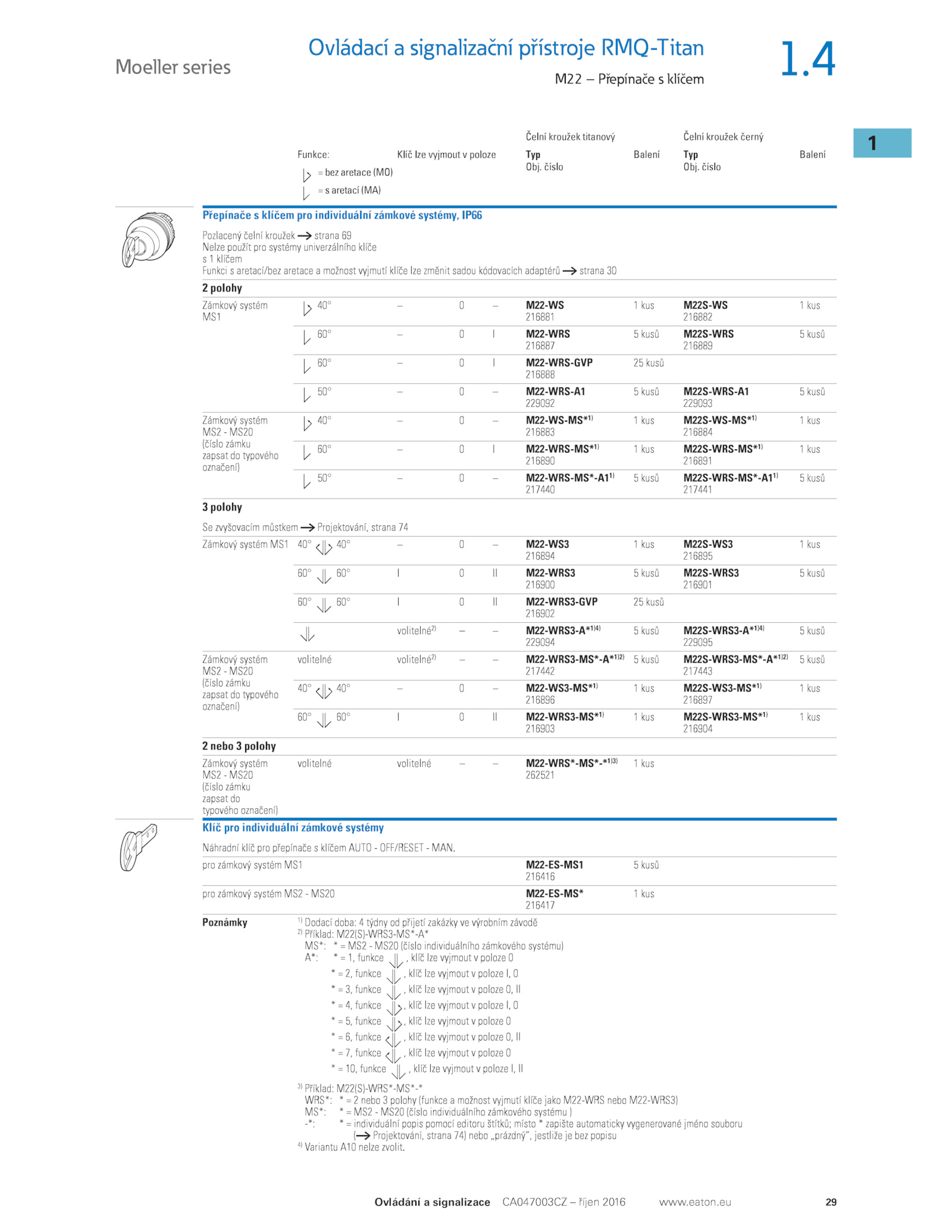Click the footer text CA047003CZ – říjen 2016

pos(563,1202)
